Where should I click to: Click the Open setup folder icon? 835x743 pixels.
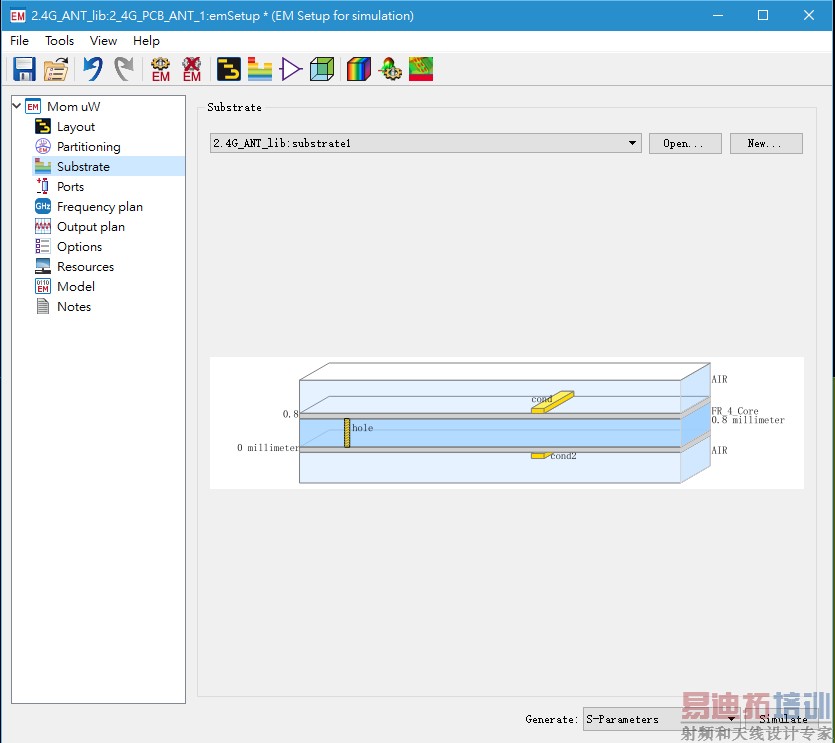[x=56, y=69]
